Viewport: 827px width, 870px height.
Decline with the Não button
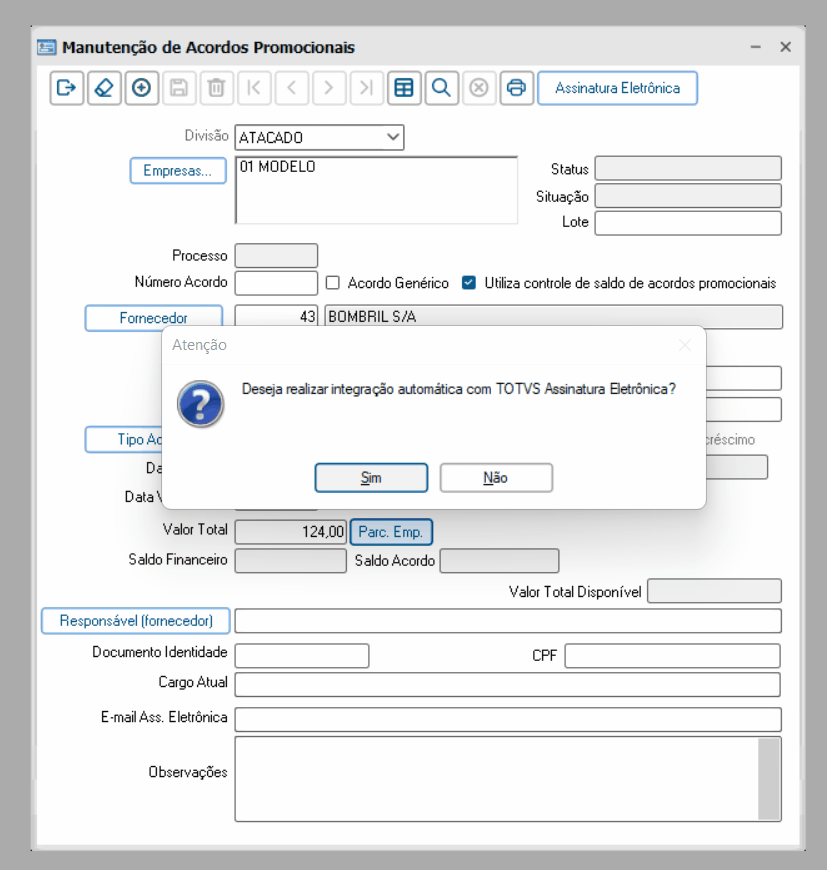click(x=496, y=478)
